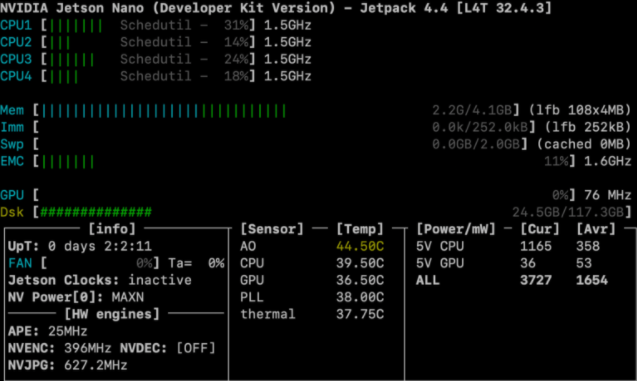Click the 0.0k/252.0kB Imm value

(x=480, y=128)
